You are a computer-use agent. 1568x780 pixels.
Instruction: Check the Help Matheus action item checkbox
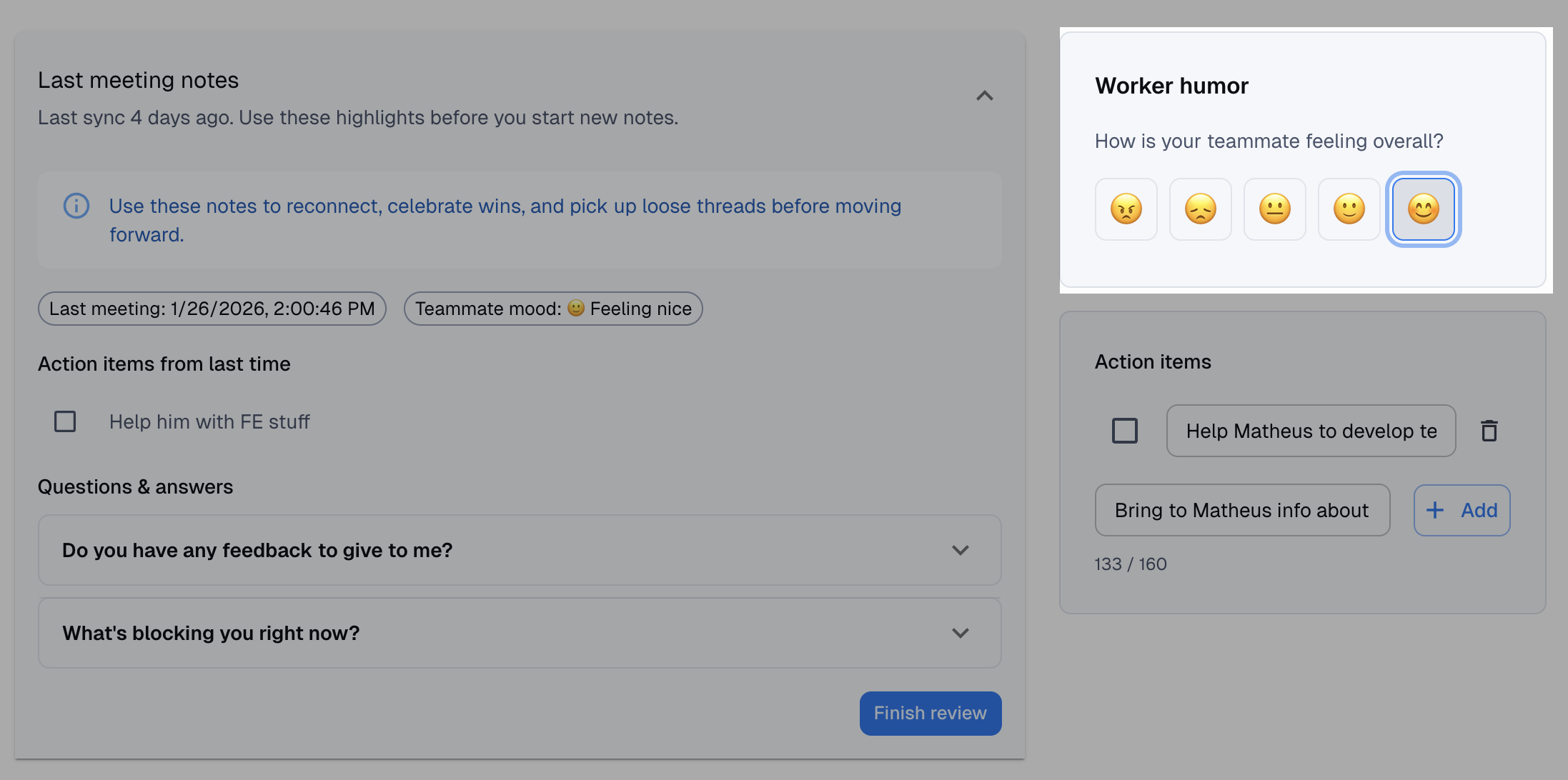1124,431
